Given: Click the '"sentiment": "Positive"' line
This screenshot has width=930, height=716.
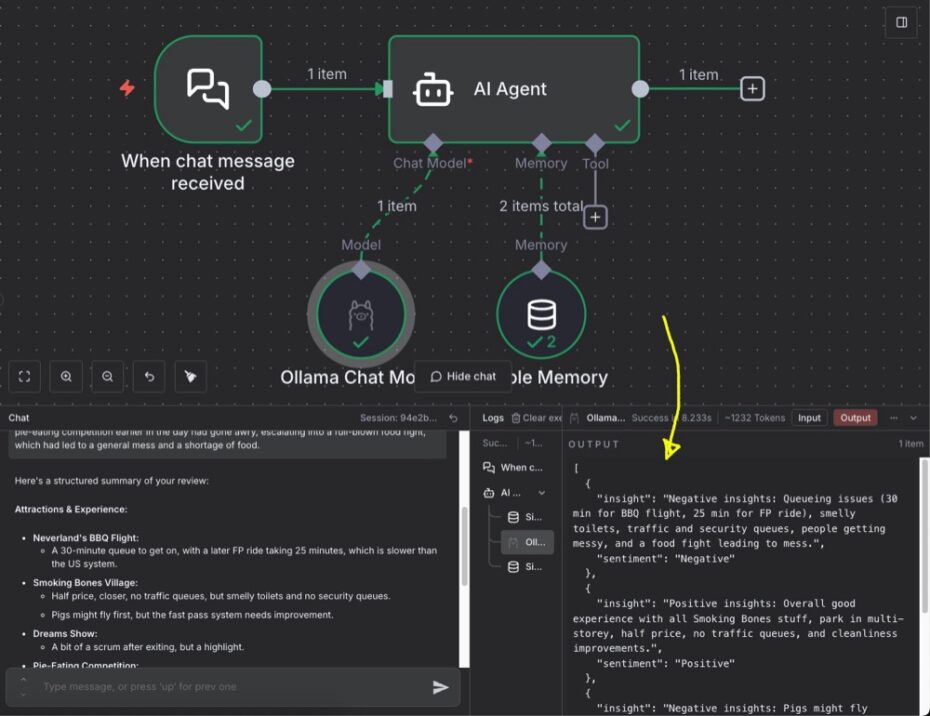Looking at the screenshot, I should pos(665,664).
